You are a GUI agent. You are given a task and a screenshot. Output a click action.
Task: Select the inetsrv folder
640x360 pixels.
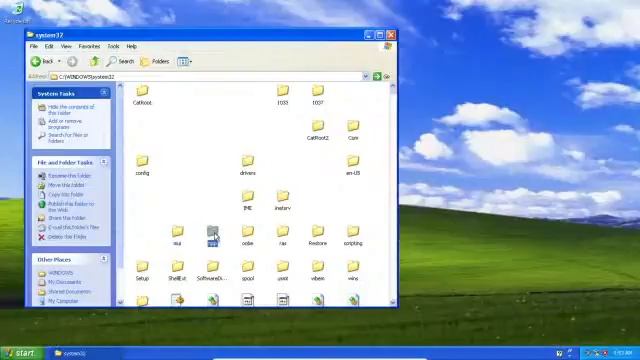coord(282,200)
